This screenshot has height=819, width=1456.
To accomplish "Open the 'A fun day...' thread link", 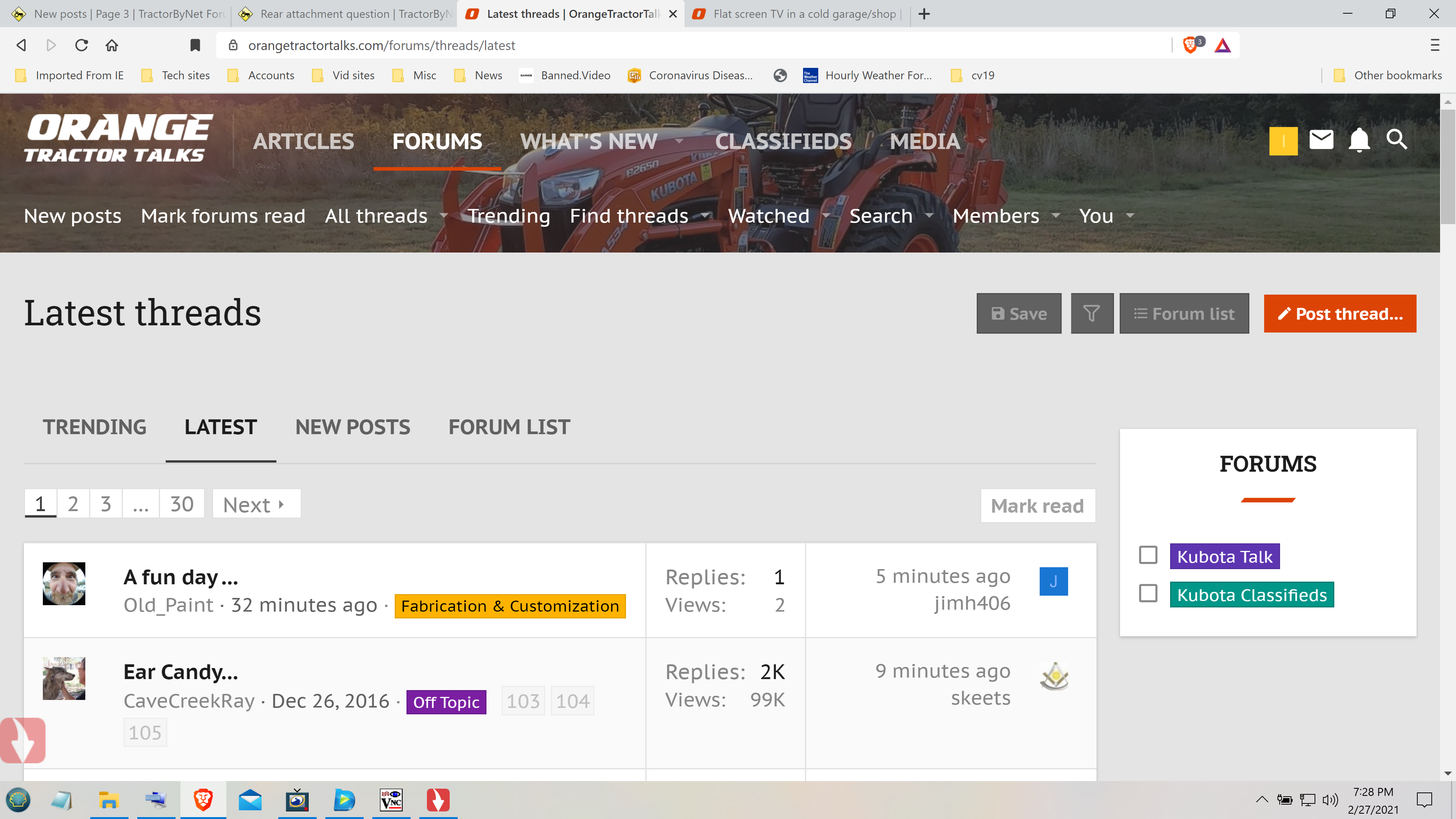I will [180, 577].
